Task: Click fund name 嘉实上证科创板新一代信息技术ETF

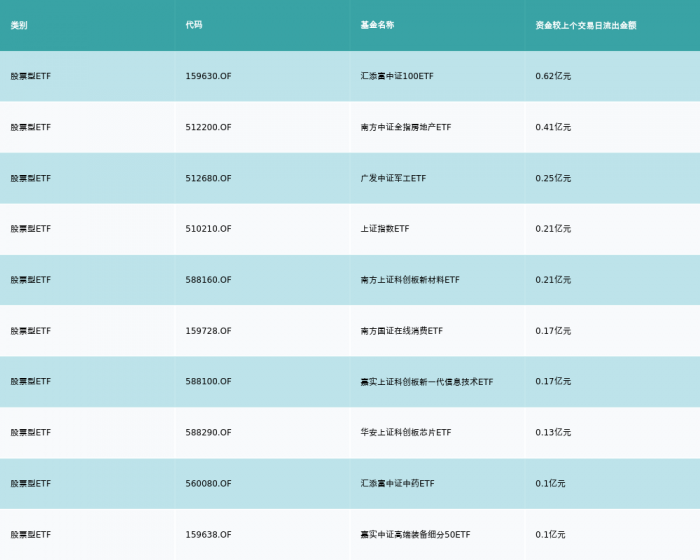Action: pos(427,382)
